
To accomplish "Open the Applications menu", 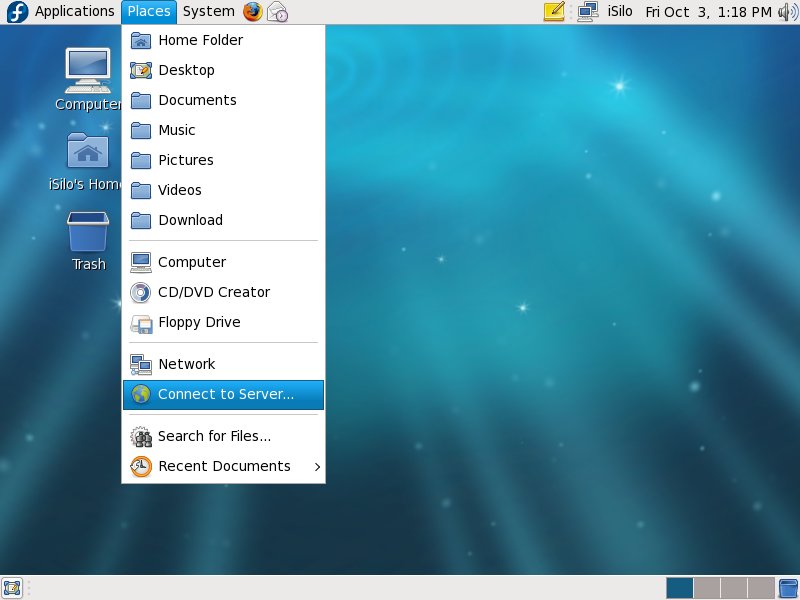I will [x=74, y=12].
